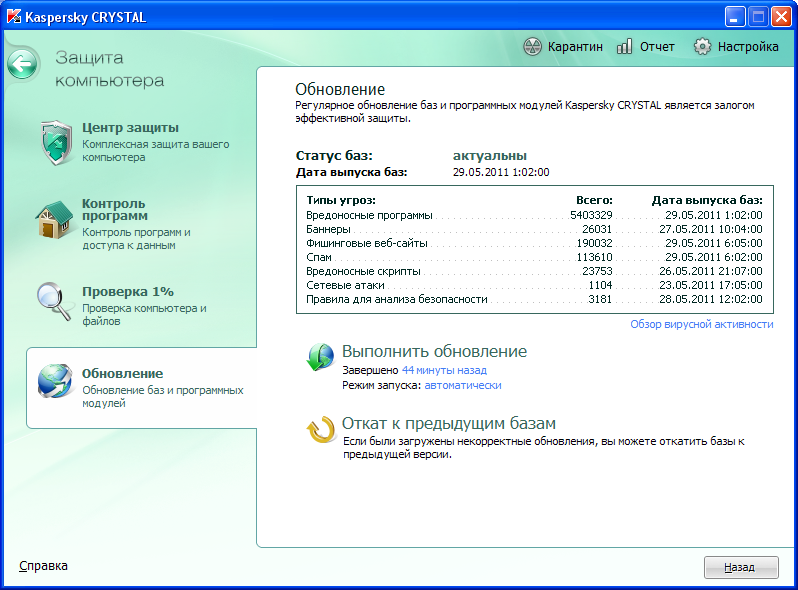798x590 pixels.
Task: Close the Kaspersky CRYSTAL window
Action: coord(780,17)
